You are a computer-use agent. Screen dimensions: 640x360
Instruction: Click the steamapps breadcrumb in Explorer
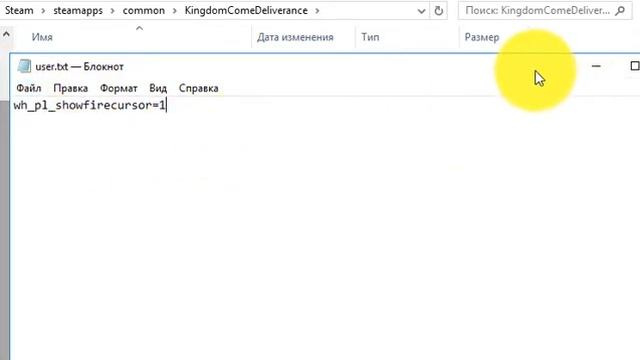[78, 11]
